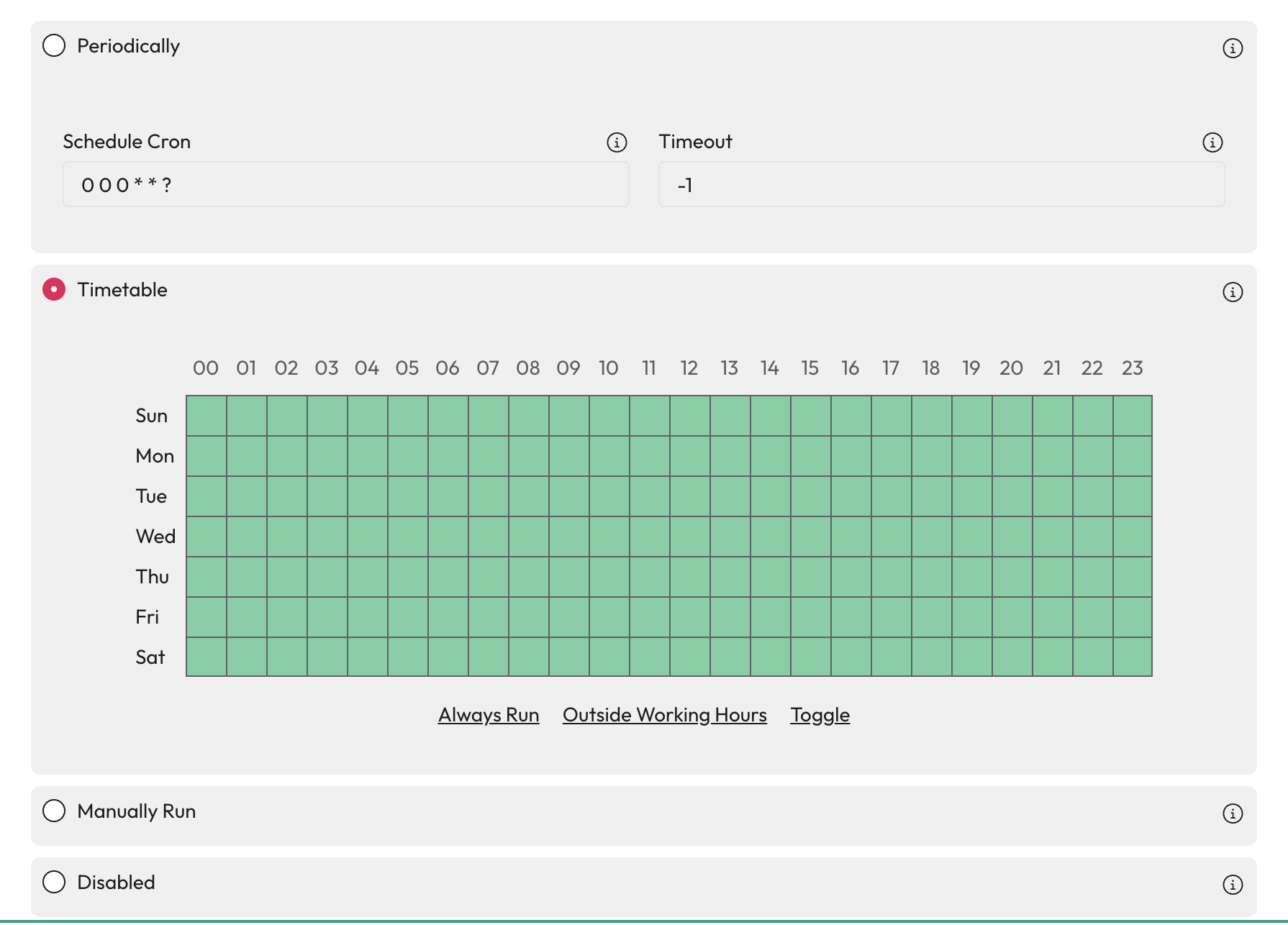Click the 06 hour column header
The height and width of the screenshot is (925, 1288).
[x=448, y=368]
